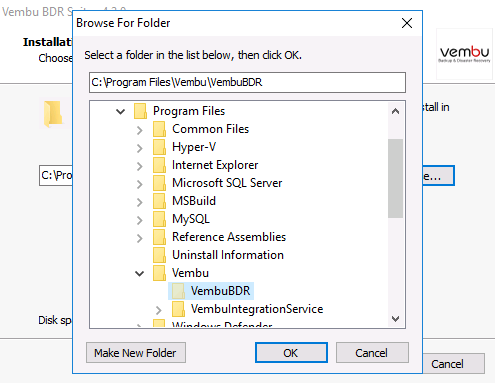Click the Hyper-V folder icon

(159, 147)
